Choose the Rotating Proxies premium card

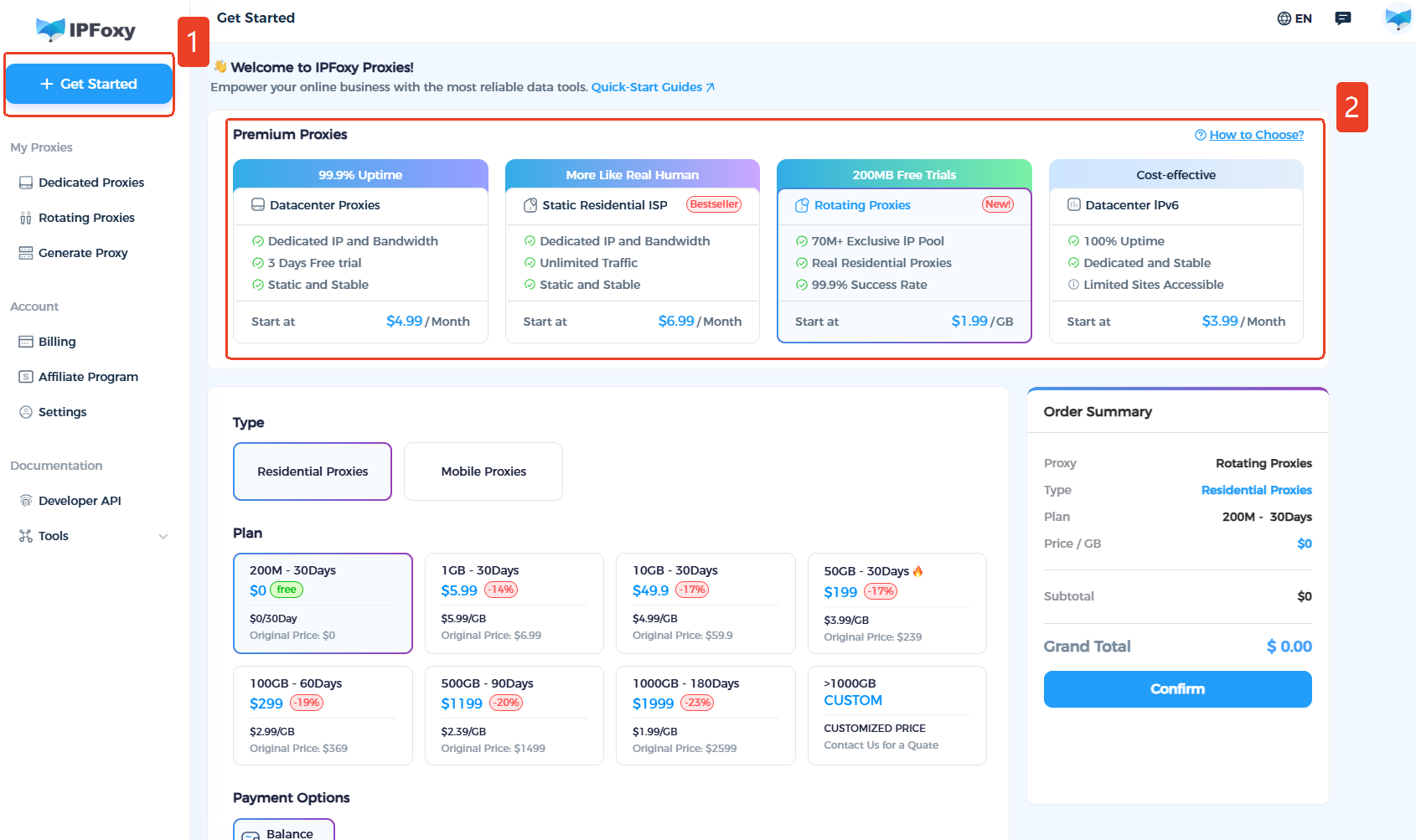click(x=904, y=250)
